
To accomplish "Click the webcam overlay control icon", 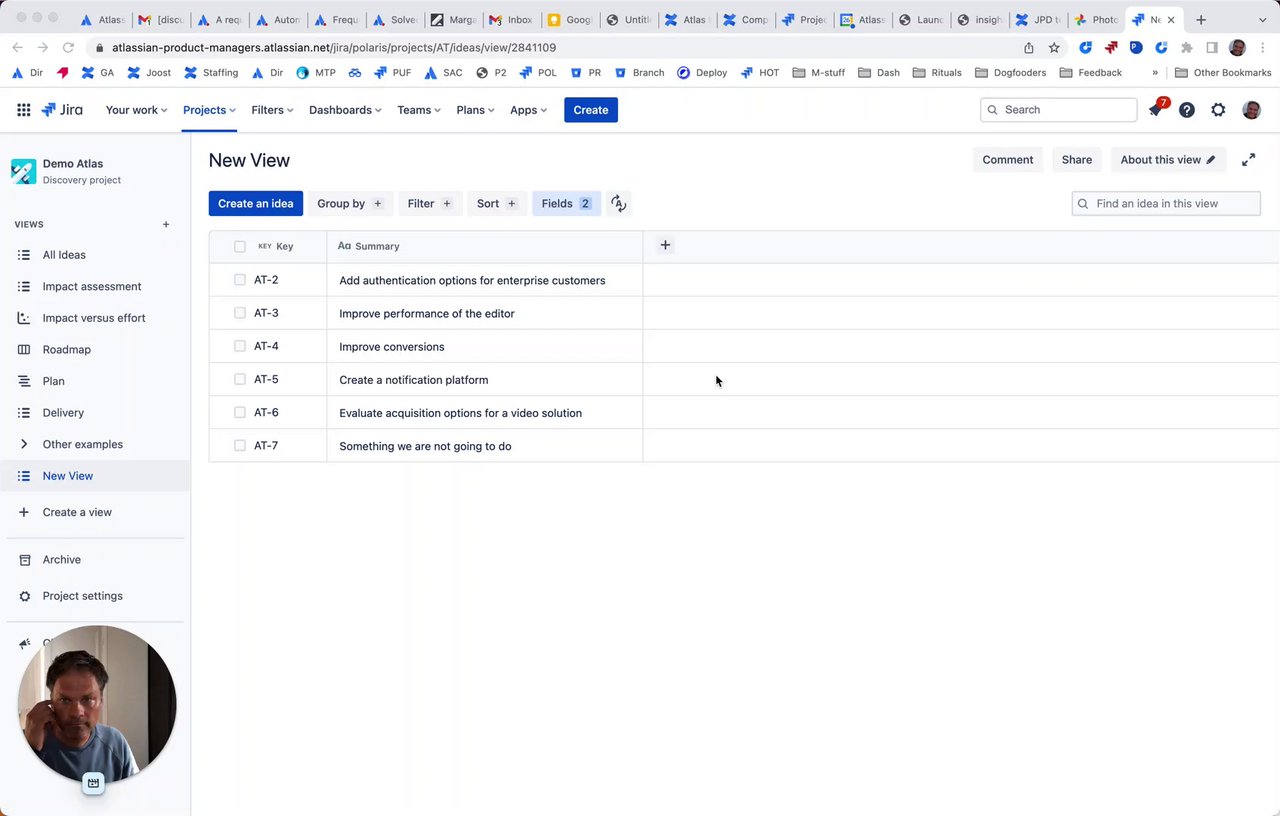I will [x=93, y=783].
